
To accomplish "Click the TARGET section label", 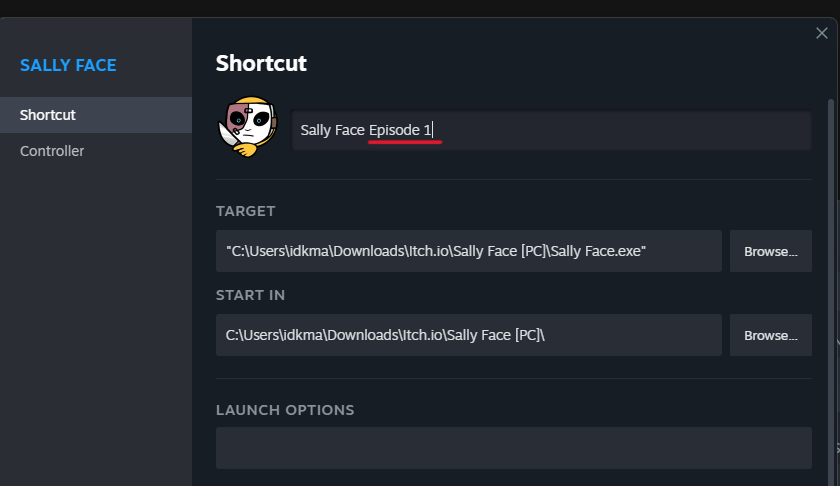I will pyautogui.click(x=245, y=211).
